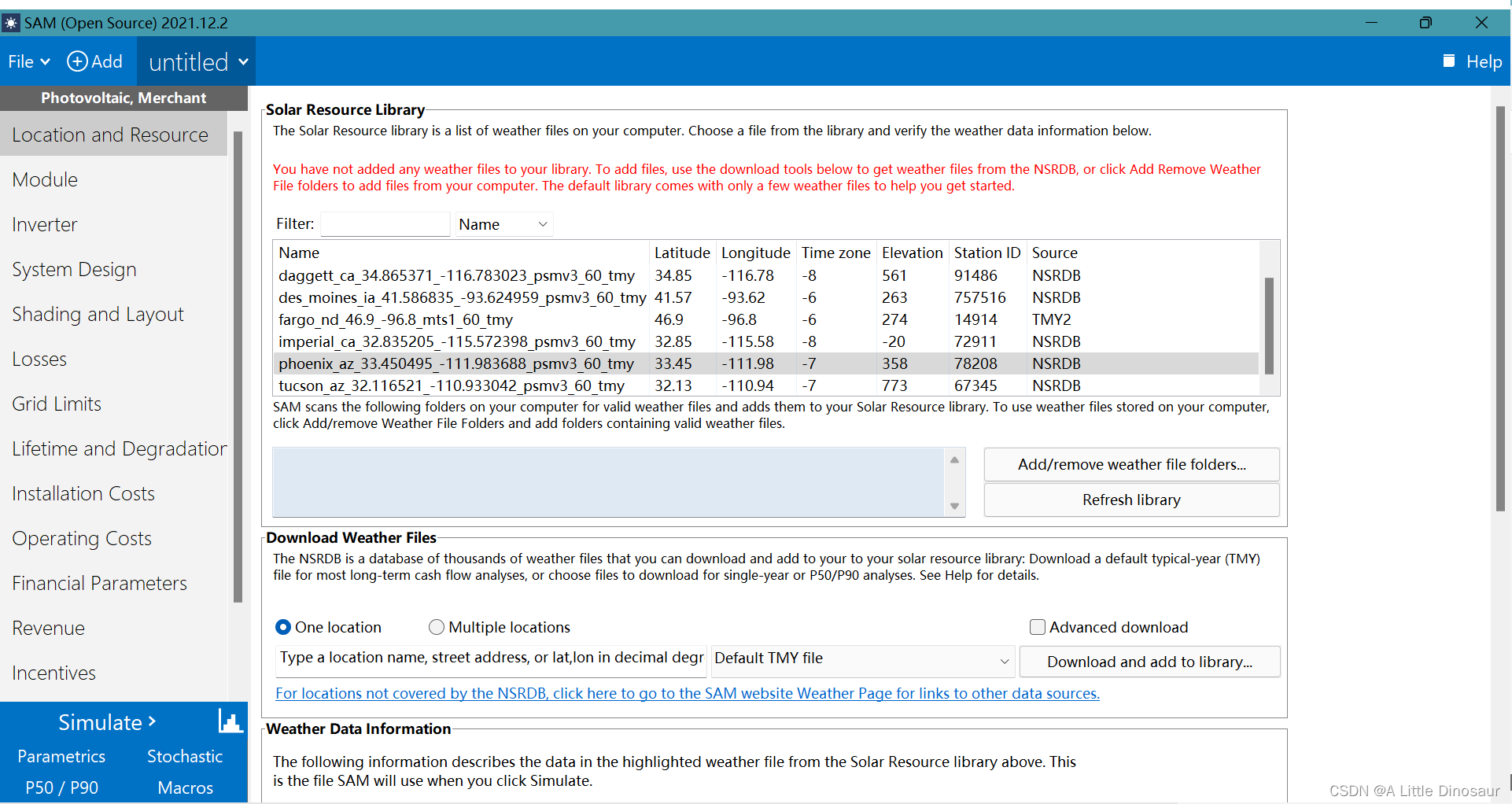This screenshot has height=804, width=1512.
Task: Click the Help book icon
Action: tap(1449, 61)
